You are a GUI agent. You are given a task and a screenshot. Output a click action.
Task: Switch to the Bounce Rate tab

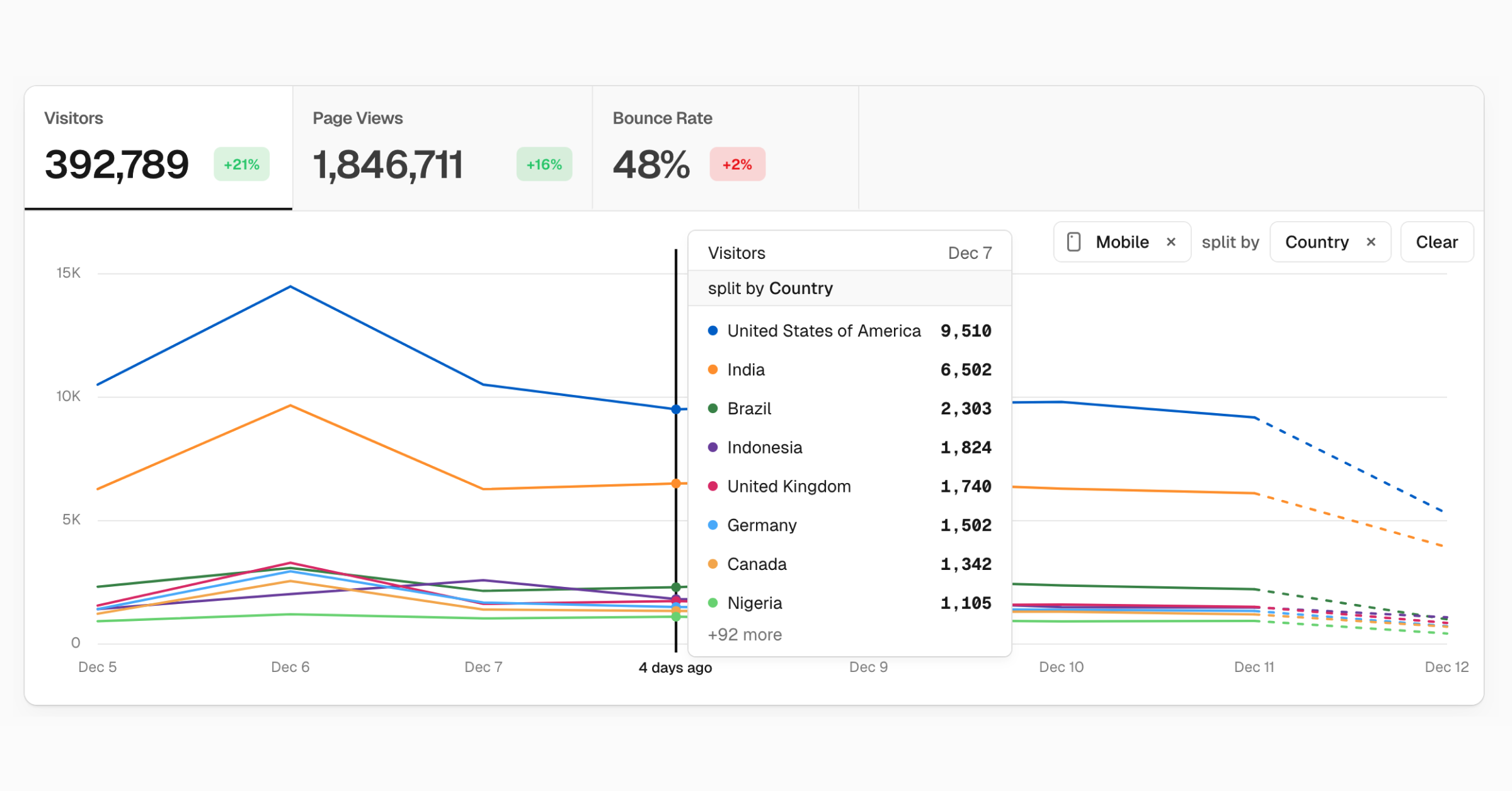coord(724,148)
